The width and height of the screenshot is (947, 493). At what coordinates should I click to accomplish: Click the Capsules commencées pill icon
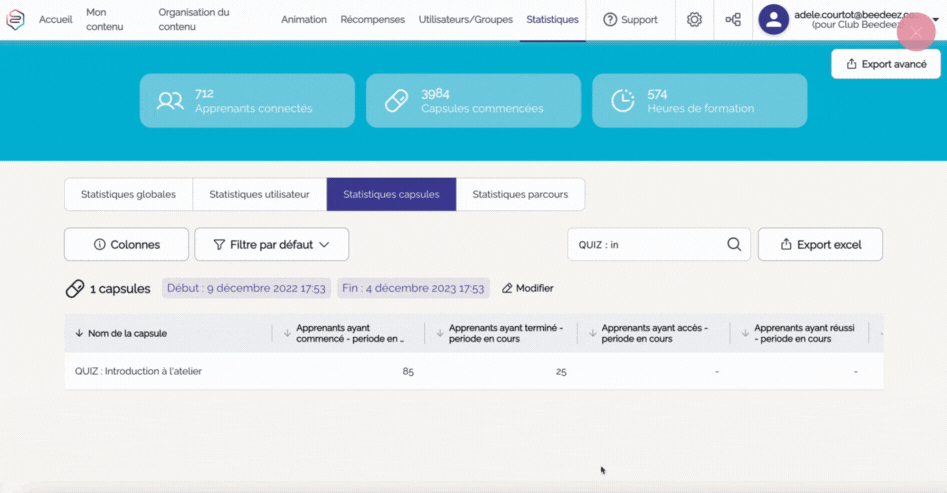click(x=396, y=101)
